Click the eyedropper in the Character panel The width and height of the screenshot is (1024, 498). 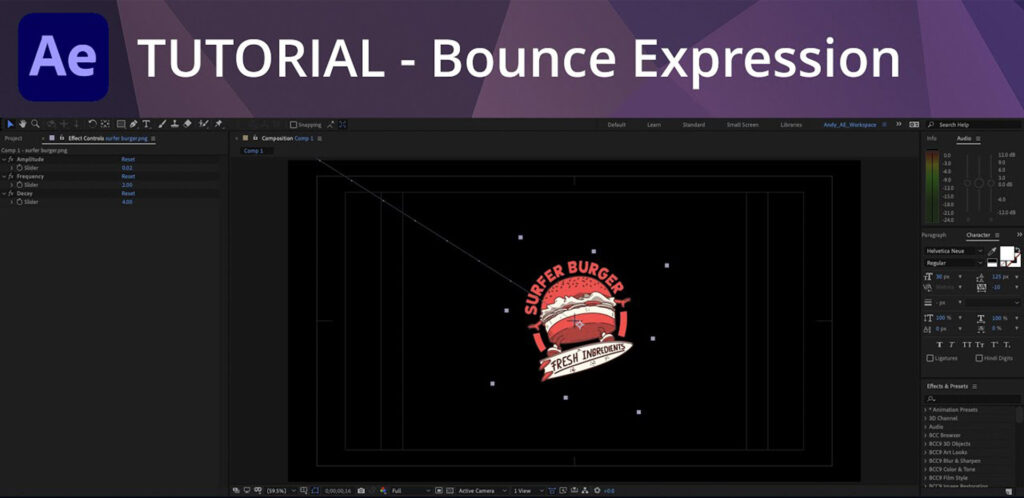point(992,251)
